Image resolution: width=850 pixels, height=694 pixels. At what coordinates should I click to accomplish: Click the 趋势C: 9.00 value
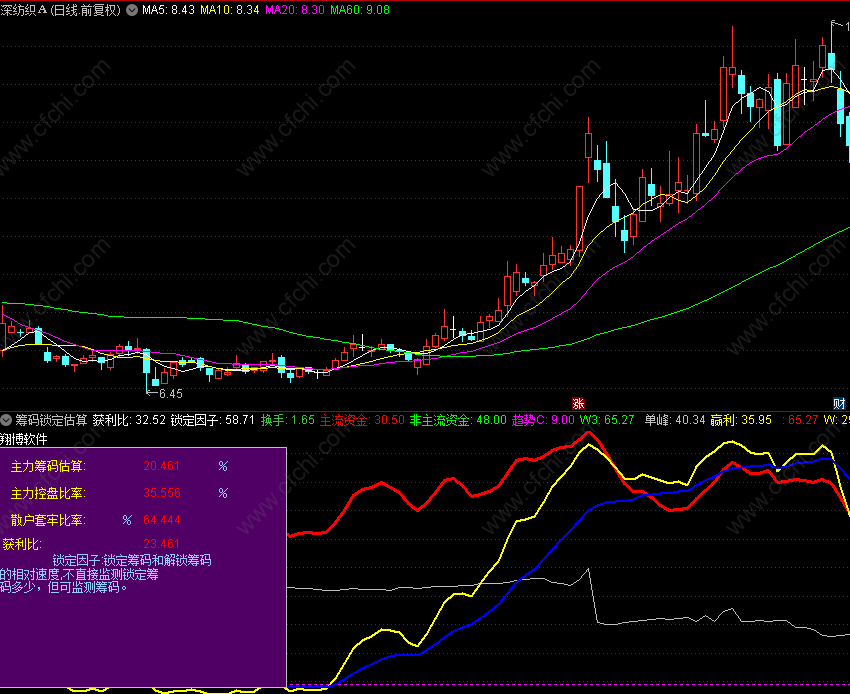point(543,420)
